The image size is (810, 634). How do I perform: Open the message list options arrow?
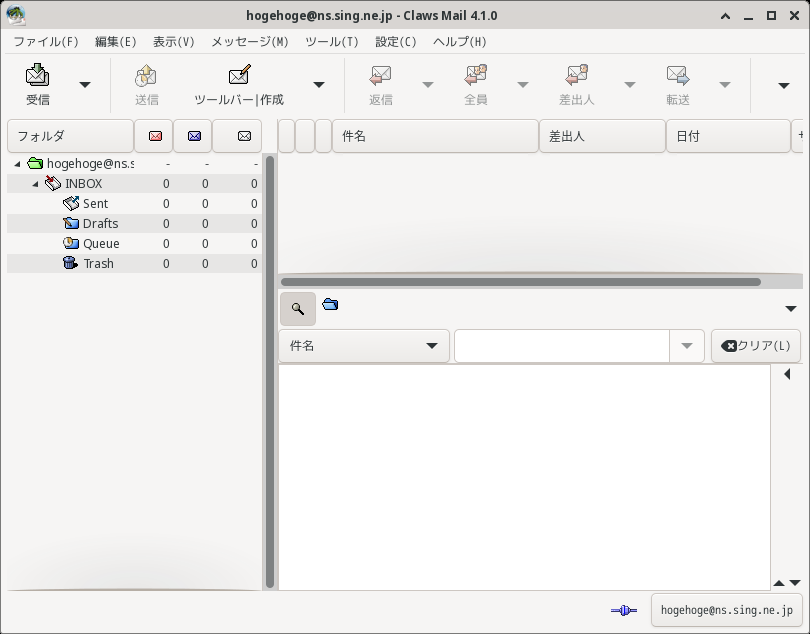[791, 309]
